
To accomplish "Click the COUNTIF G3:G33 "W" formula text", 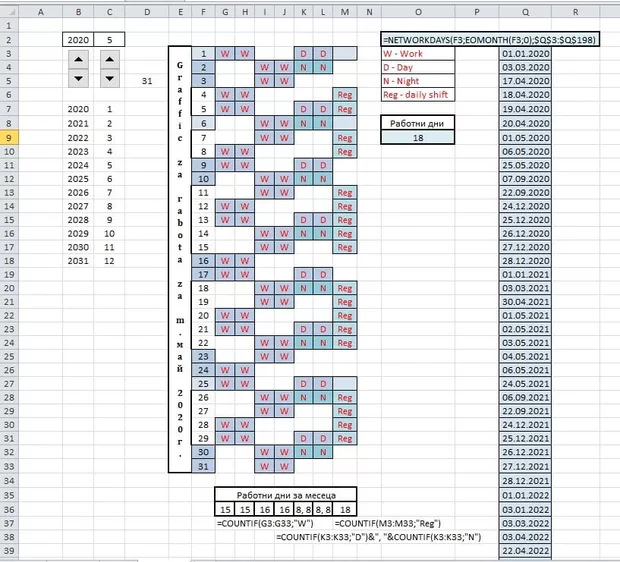I will tap(265, 524).
